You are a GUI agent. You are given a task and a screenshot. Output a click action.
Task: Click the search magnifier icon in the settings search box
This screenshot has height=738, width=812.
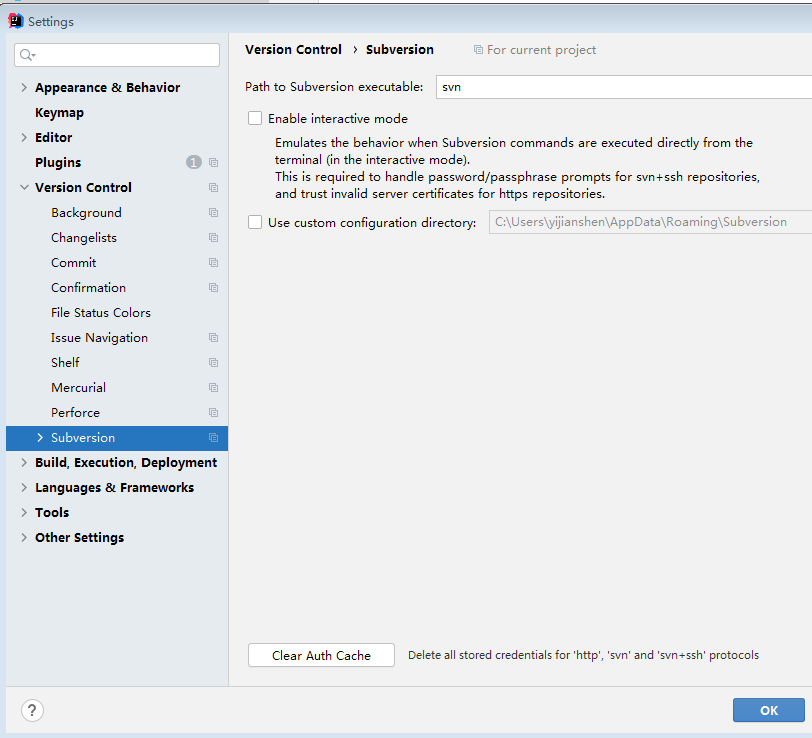coord(26,54)
